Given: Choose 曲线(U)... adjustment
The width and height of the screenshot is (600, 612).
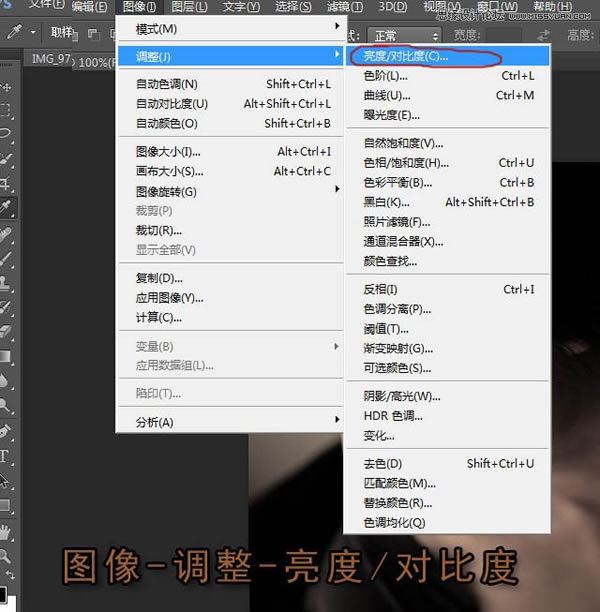Looking at the screenshot, I should tap(447, 95).
